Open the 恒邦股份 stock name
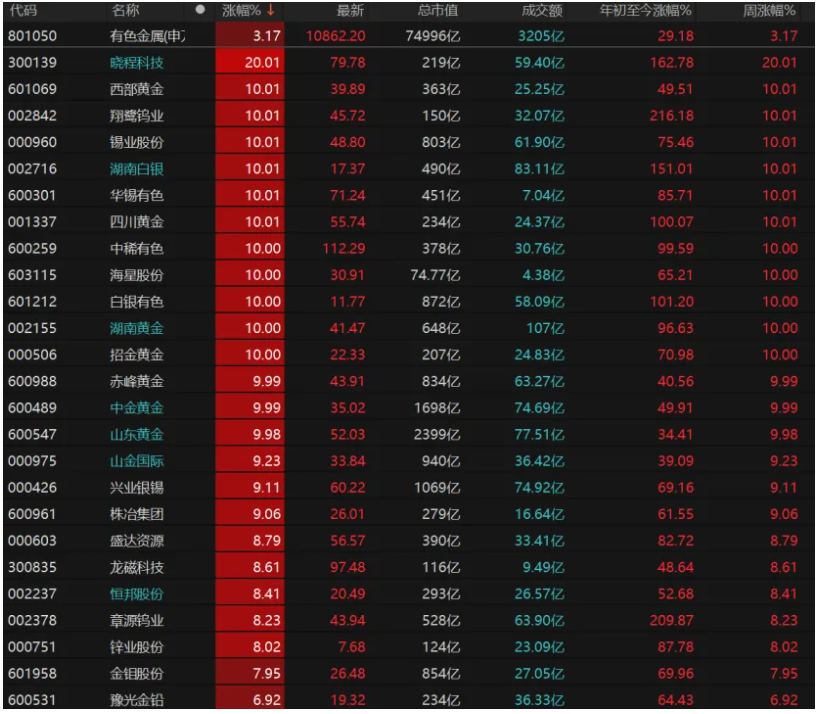 click(137, 594)
